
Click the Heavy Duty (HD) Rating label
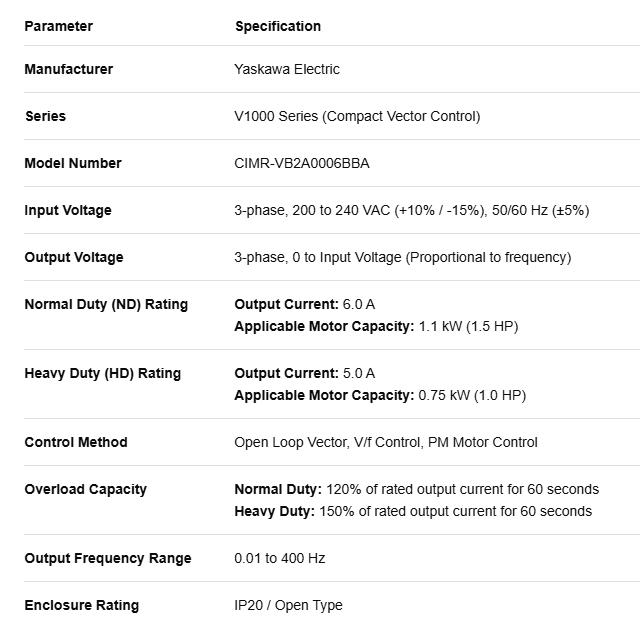[x=102, y=373]
